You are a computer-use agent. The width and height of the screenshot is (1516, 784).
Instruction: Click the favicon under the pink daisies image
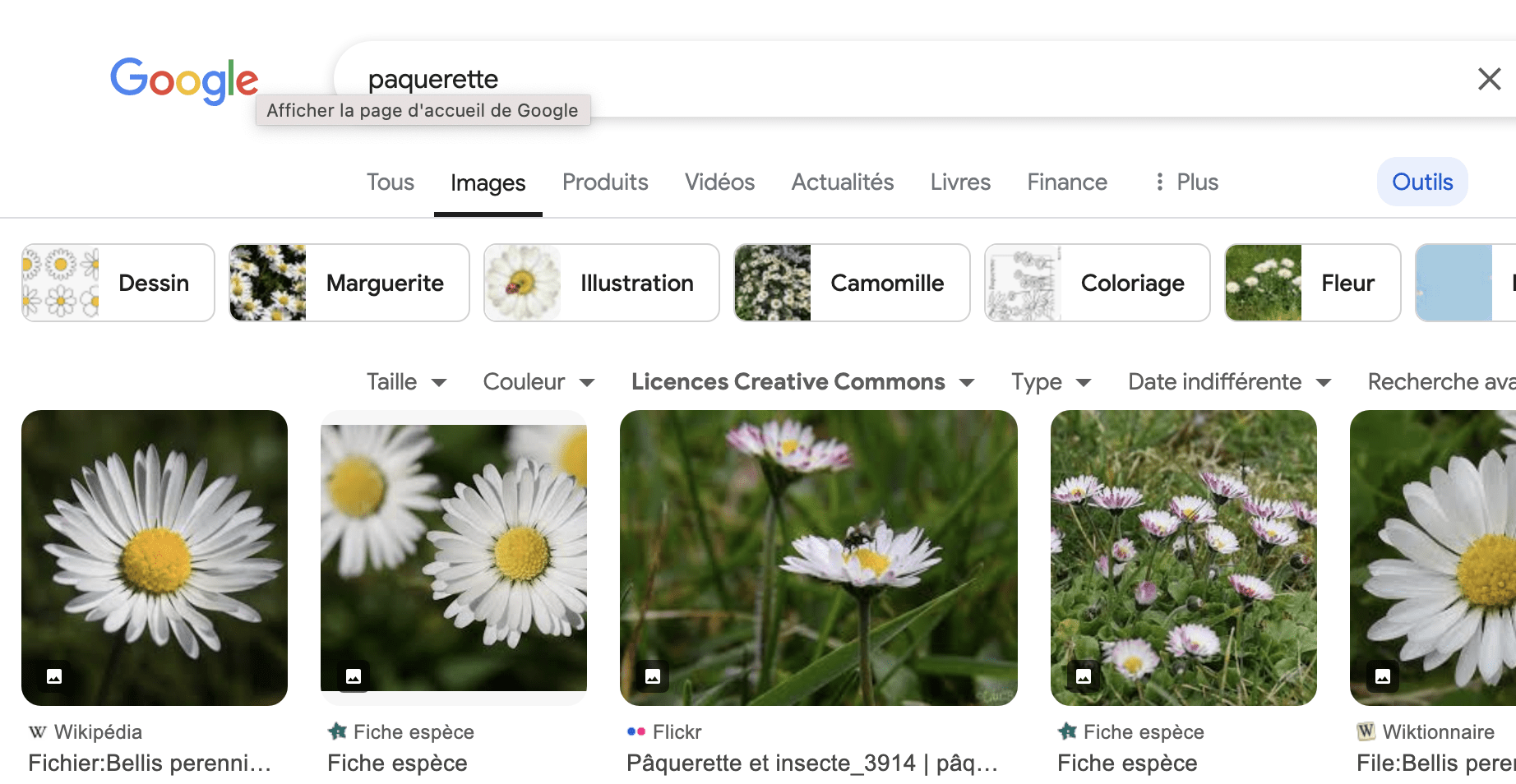pos(1067,731)
